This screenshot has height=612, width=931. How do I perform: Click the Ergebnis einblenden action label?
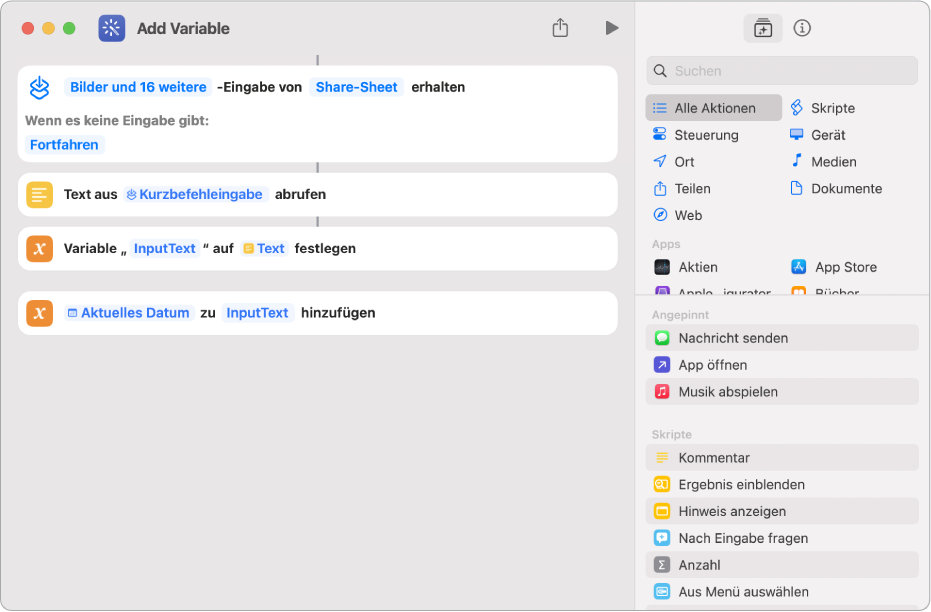742,484
